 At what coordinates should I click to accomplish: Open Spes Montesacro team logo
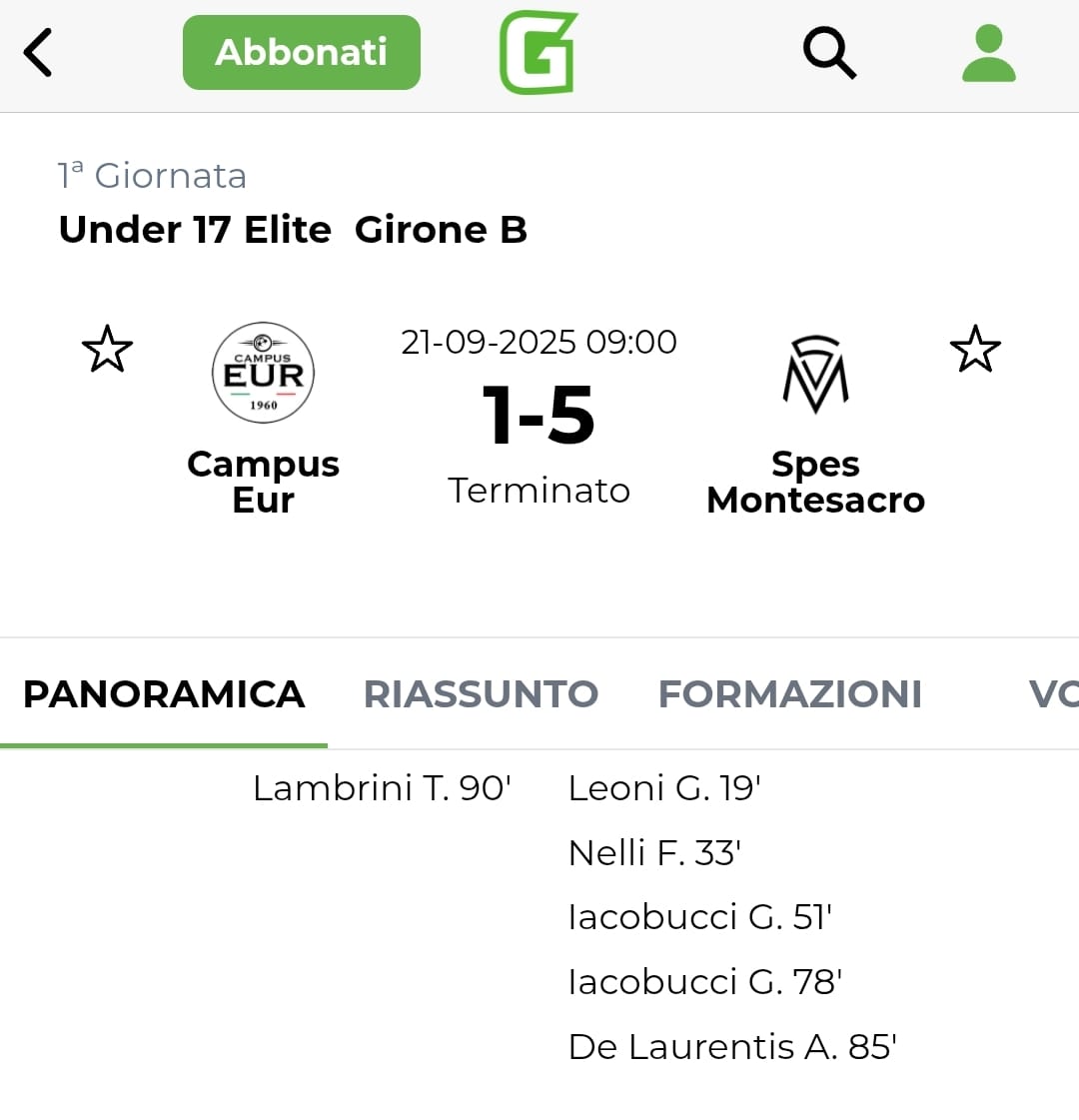[815, 375]
